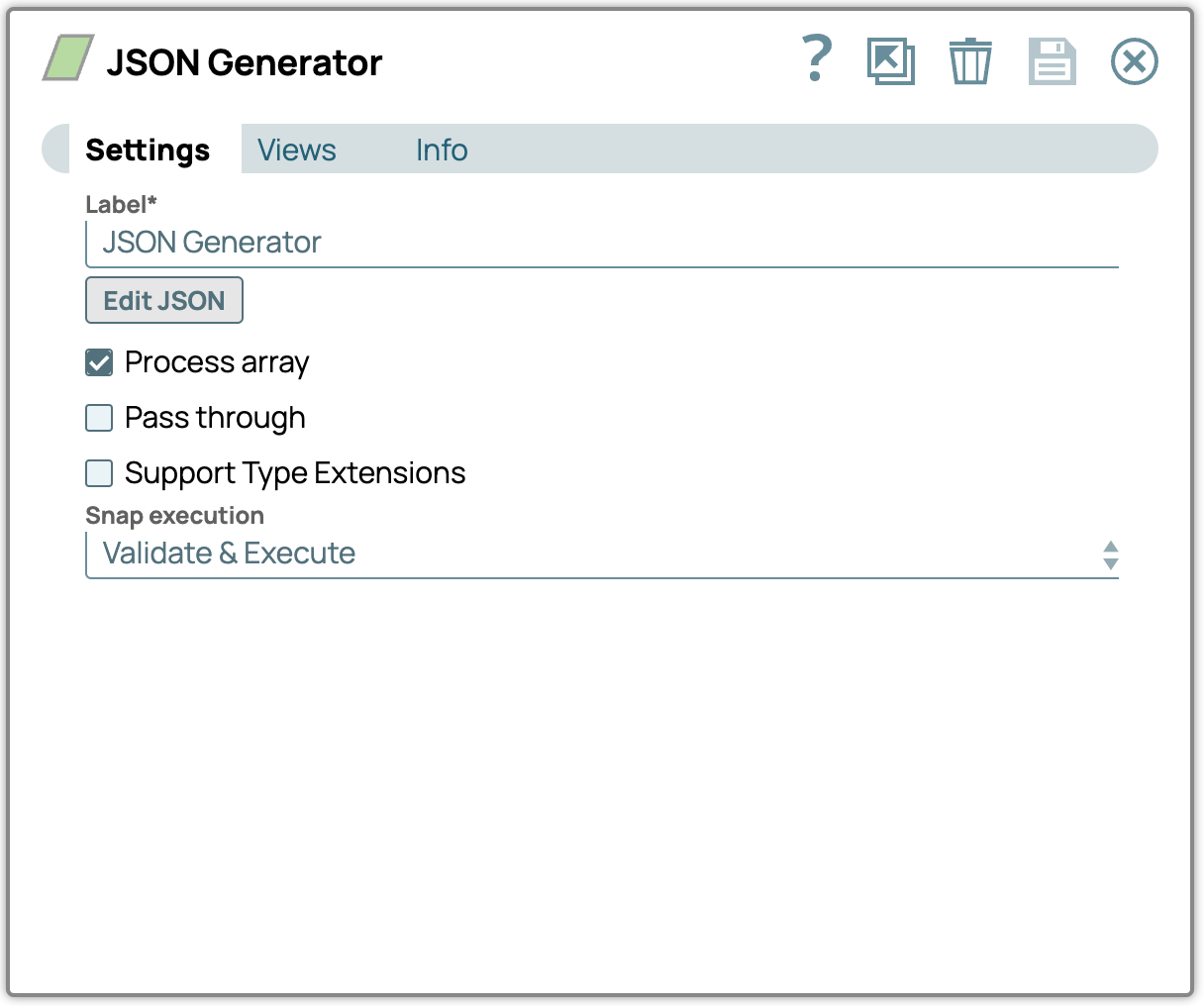Image resolution: width=1204 pixels, height=1006 pixels.
Task: Close the JSON Generator dialog
Action: point(1134,61)
